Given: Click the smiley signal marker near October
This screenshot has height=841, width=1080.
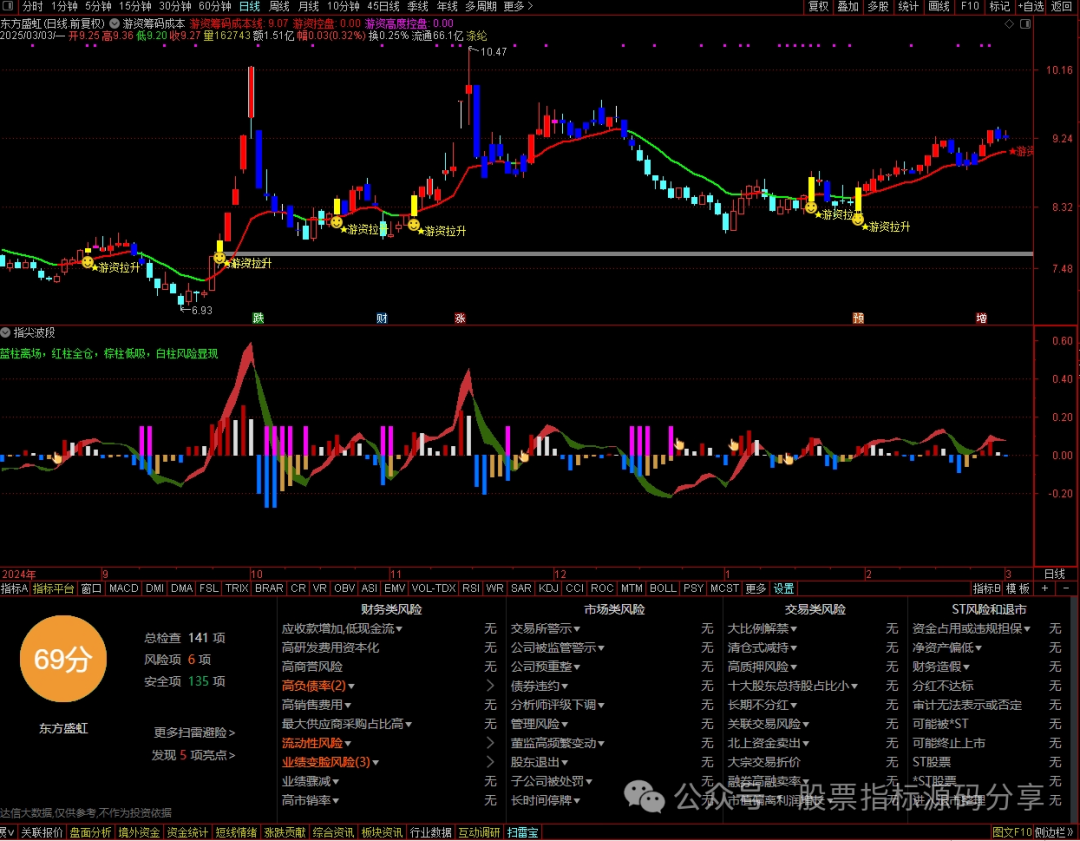Looking at the screenshot, I should coord(219,258).
